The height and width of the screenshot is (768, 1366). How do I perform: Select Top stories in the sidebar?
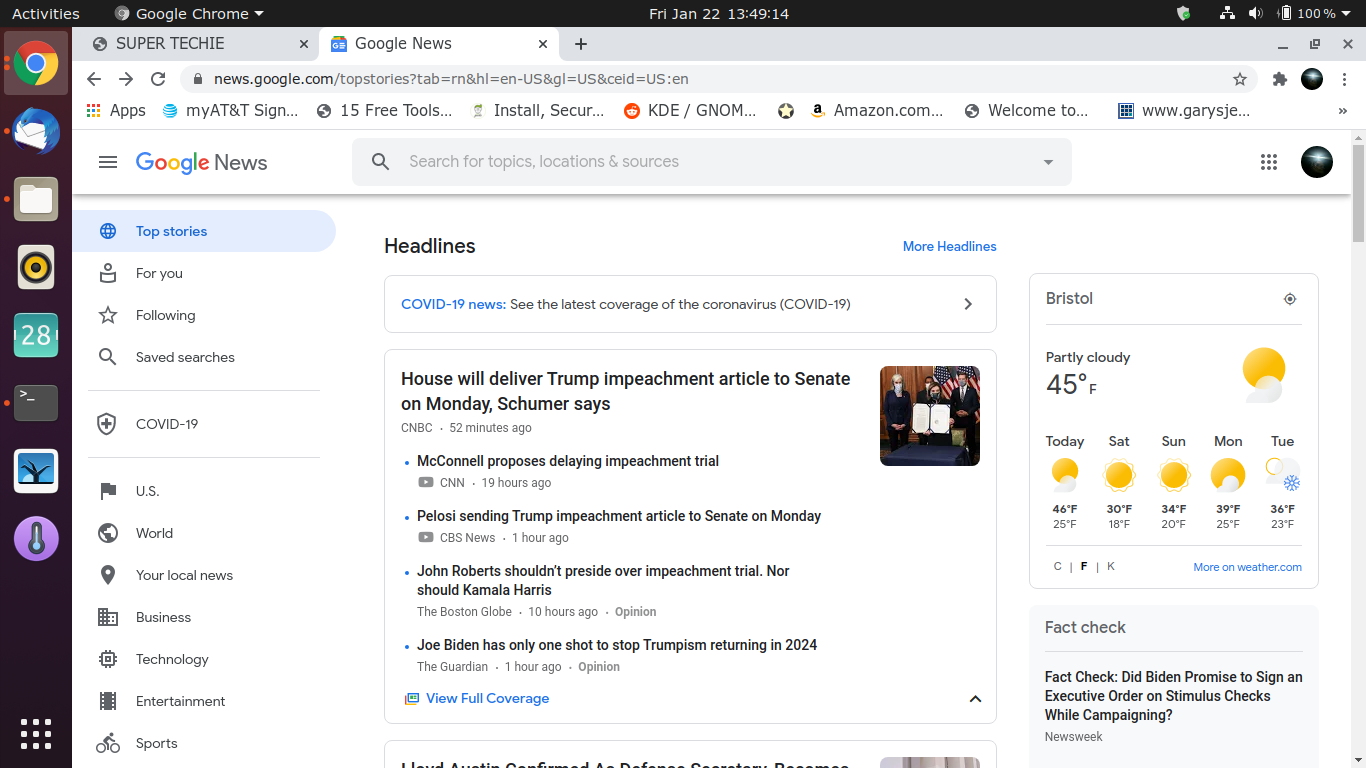(x=204, y=231)
